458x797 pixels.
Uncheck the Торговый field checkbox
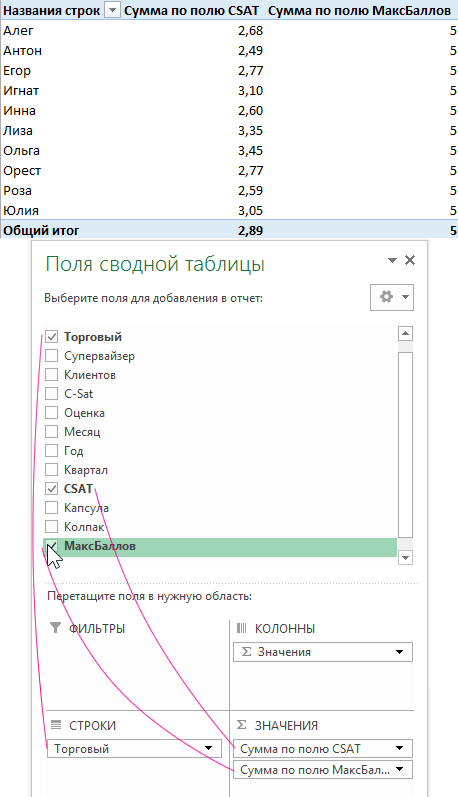pyautogui.click(x=51, y=336)
